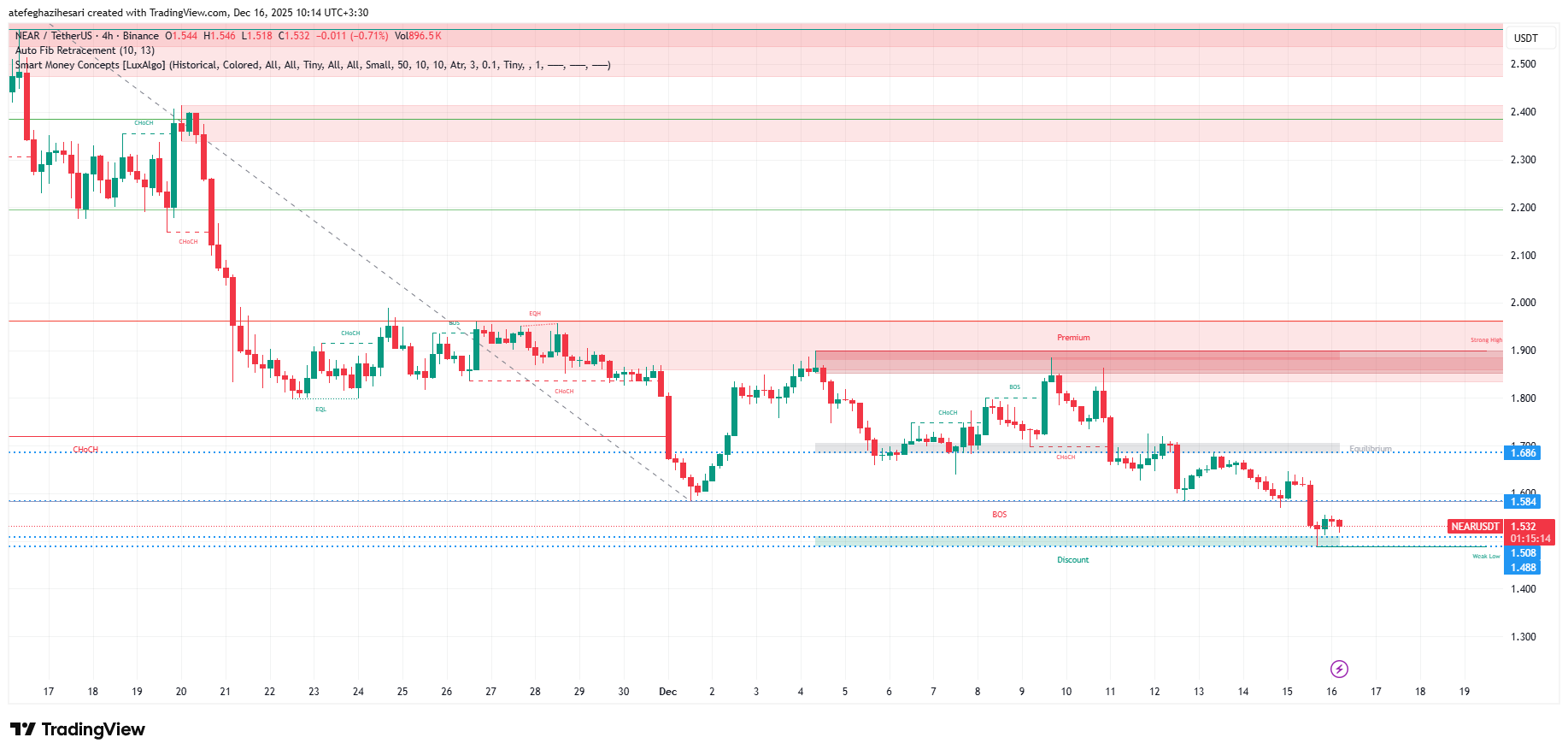Click the Premium zone label
Image resolution: width=1568 pixels, height=755 pixels.
coord(1073,338)
